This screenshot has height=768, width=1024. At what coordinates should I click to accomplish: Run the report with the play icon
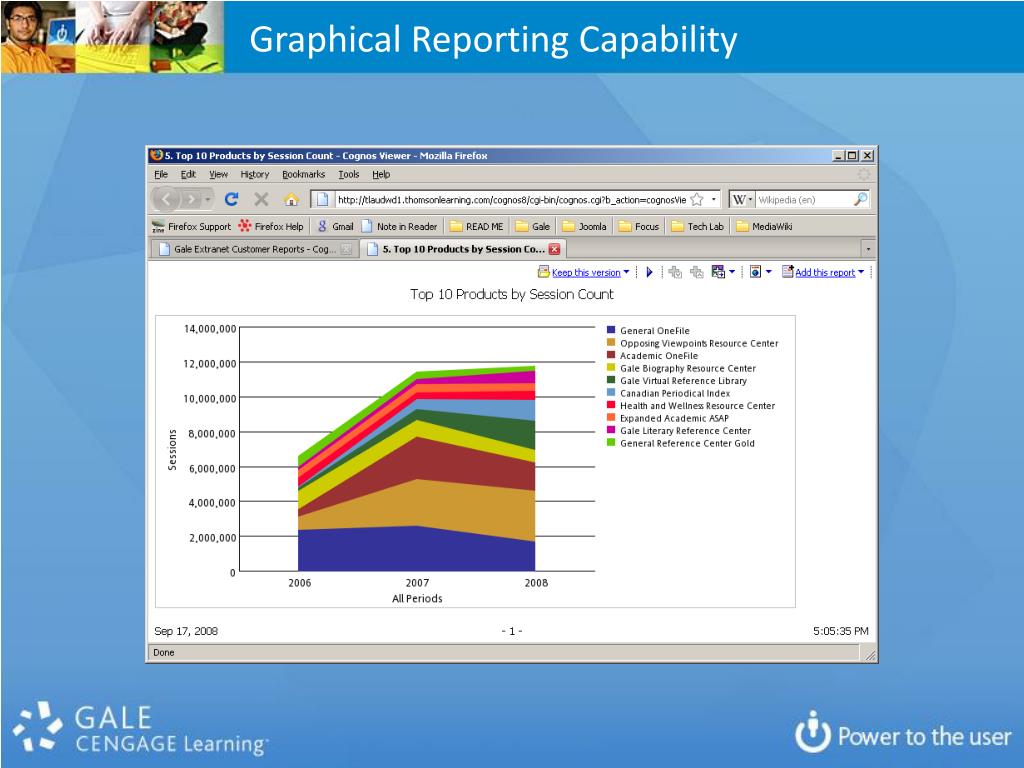(649, 272)
